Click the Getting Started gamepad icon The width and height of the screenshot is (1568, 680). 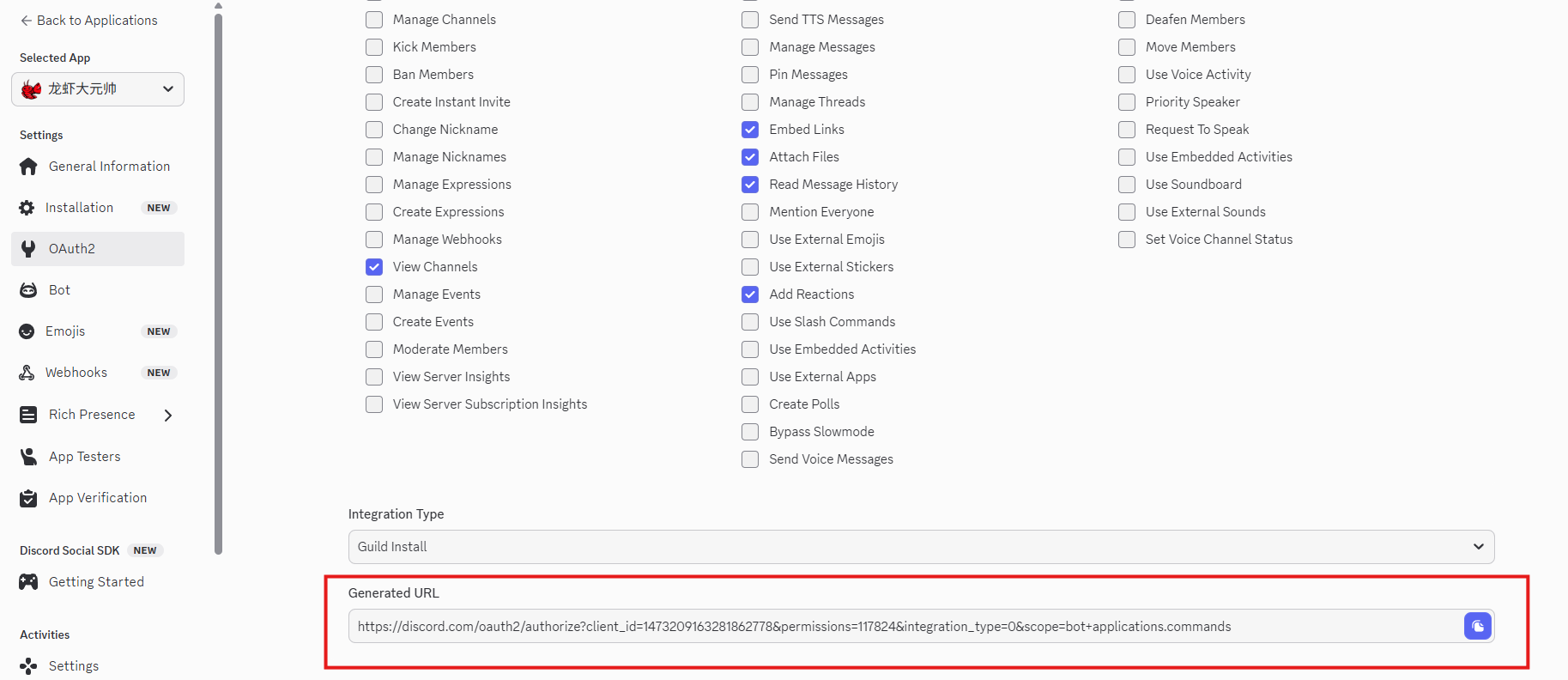(28, 582)
